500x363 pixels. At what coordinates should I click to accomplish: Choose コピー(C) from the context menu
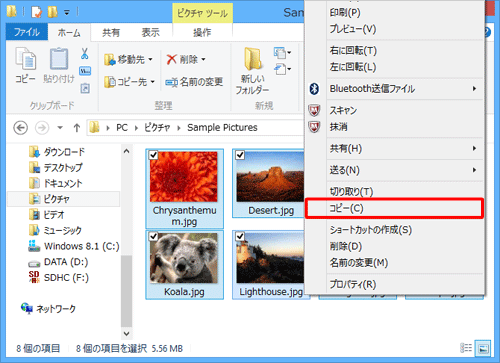pos(394,208)
